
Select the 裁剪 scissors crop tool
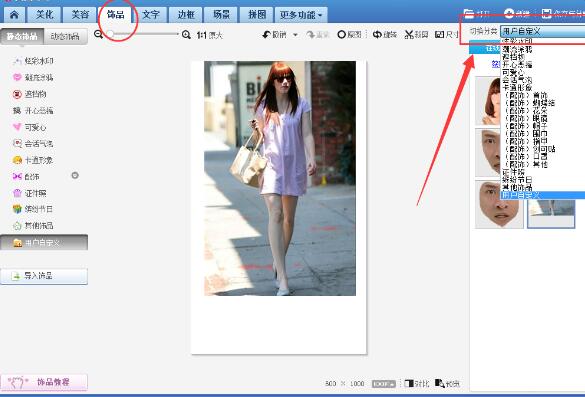click(416, 35)
